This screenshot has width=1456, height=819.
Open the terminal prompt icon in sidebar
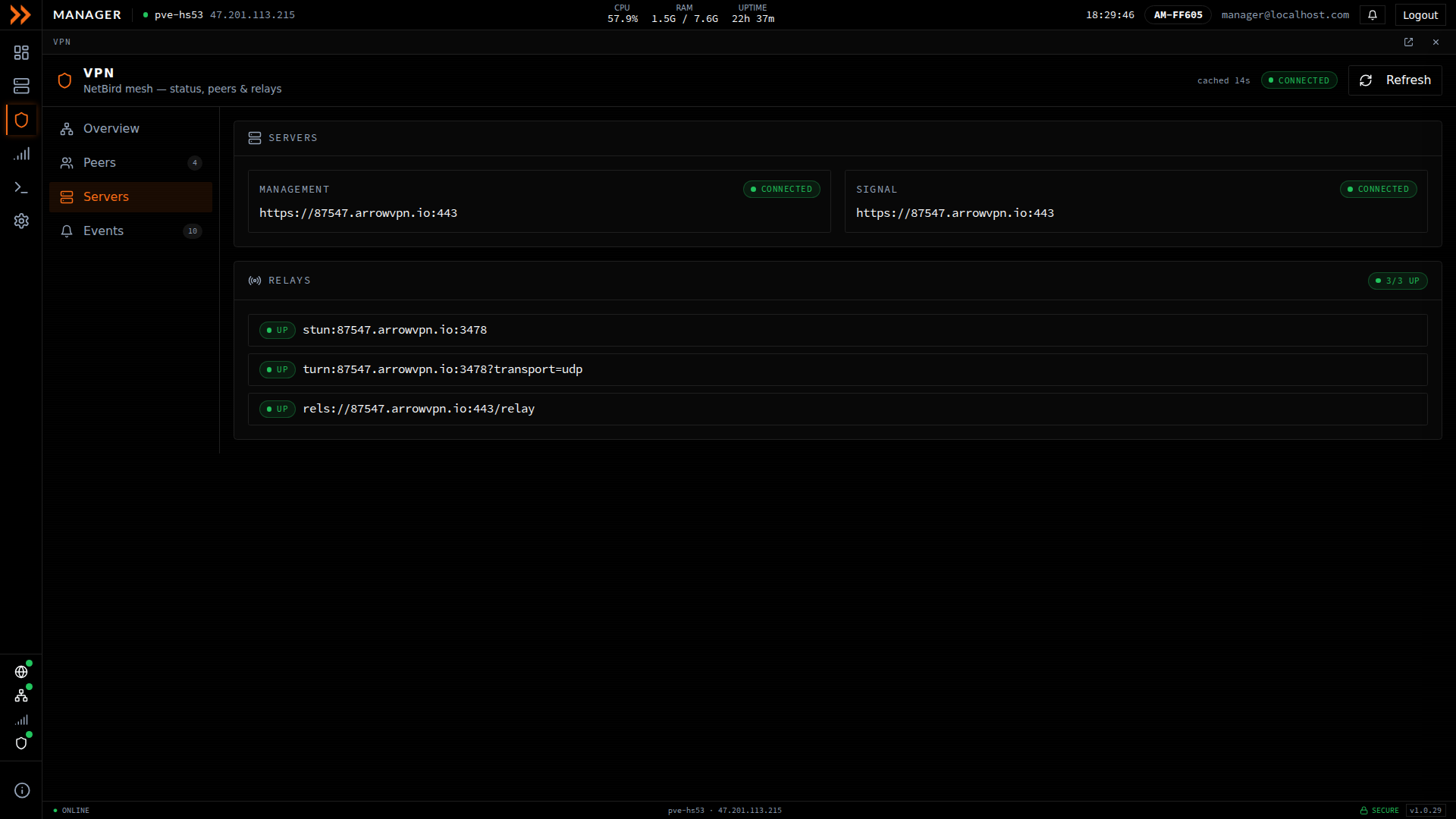point(21,187)
